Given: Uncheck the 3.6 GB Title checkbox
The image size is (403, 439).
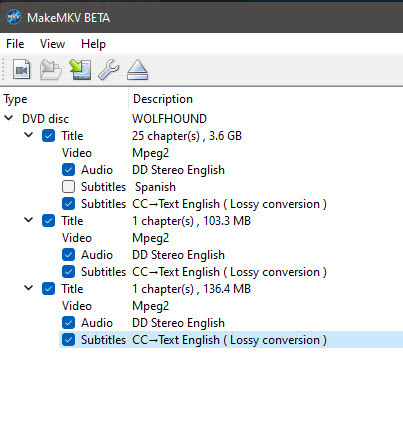Looking at the screenshot, I should click(x=49, y=136).
